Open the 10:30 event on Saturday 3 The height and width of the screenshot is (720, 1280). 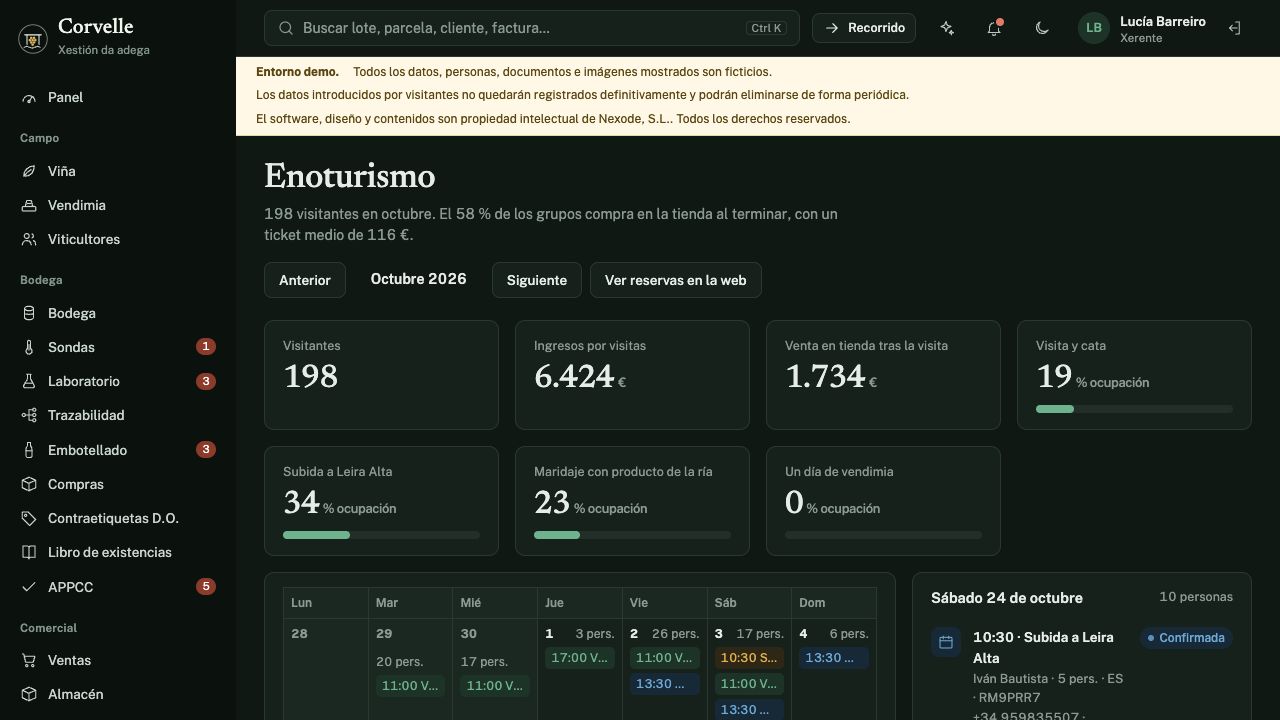[x=749, y=658]
